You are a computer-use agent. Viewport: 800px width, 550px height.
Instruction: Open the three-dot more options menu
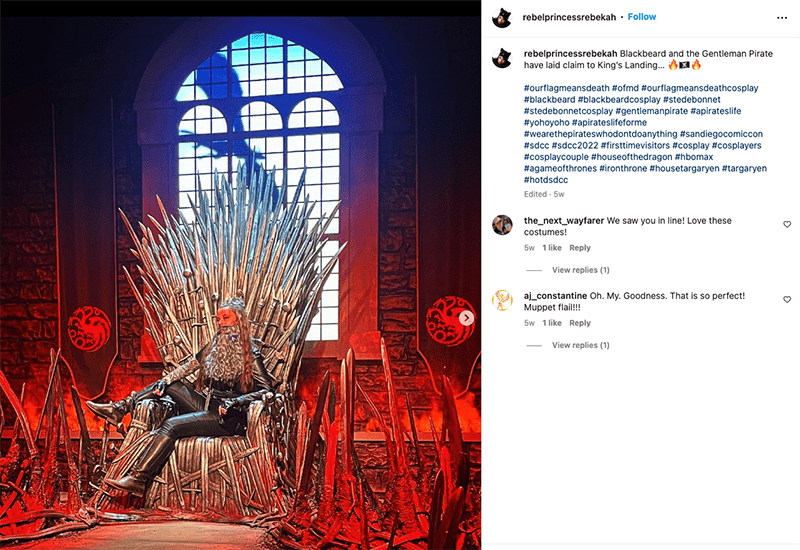coord(782,18)
